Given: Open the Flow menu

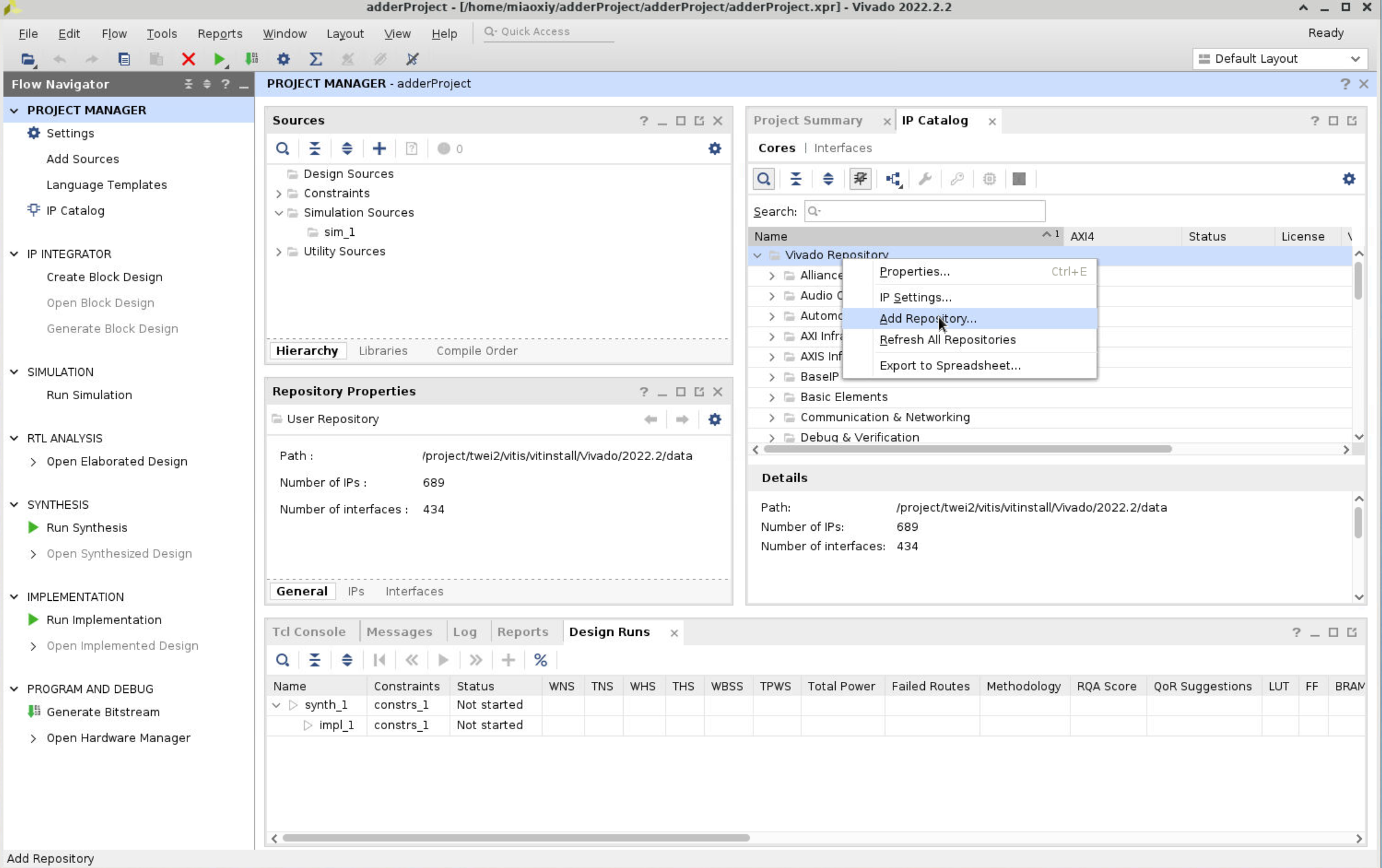Looking at the screenshot, I should click(114, 34).
